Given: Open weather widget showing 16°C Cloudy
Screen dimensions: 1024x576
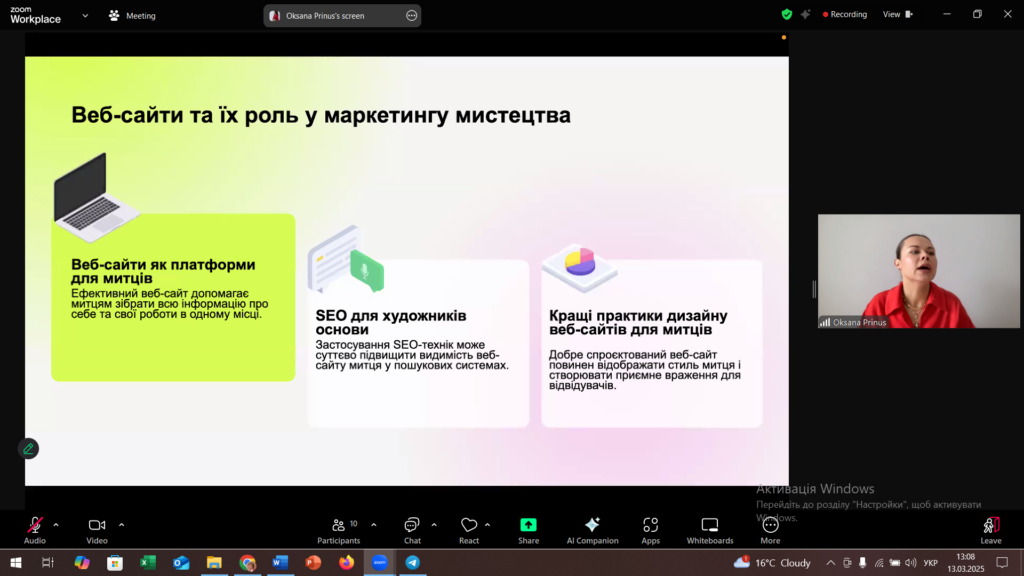Looking at the screenshot, I should 772,562.
